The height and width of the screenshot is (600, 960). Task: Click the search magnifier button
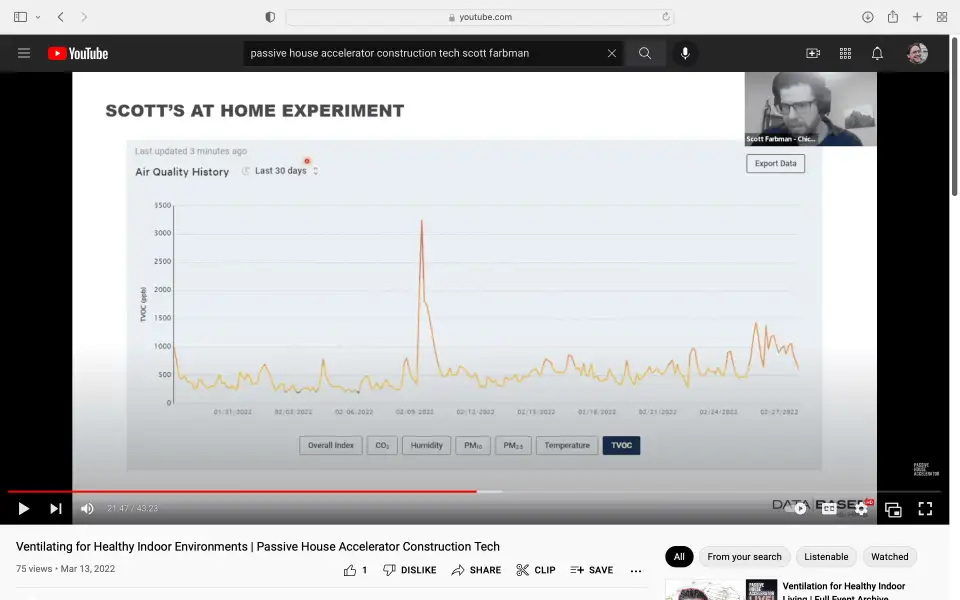pos(645,53)
